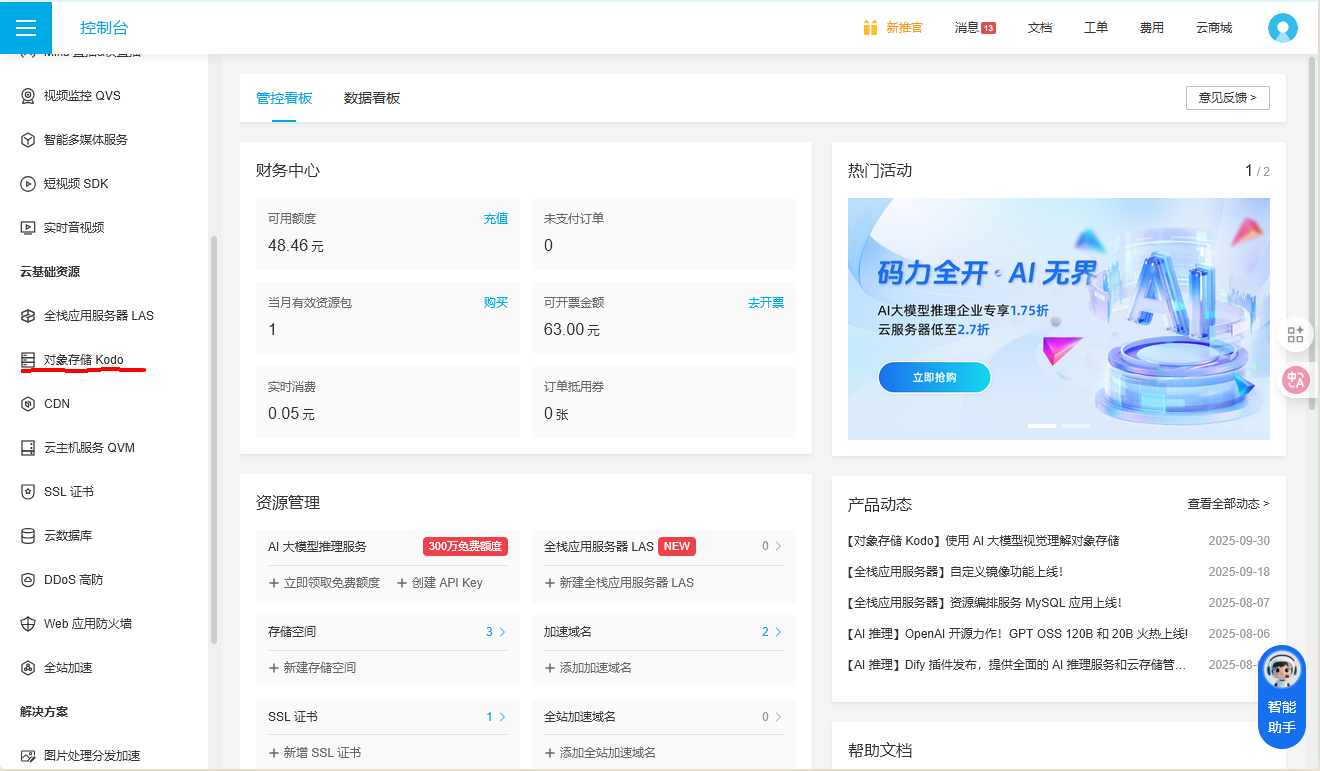
Task: Click the SSL 证书 shield icon in sidebar
Action: coord(28,492)
